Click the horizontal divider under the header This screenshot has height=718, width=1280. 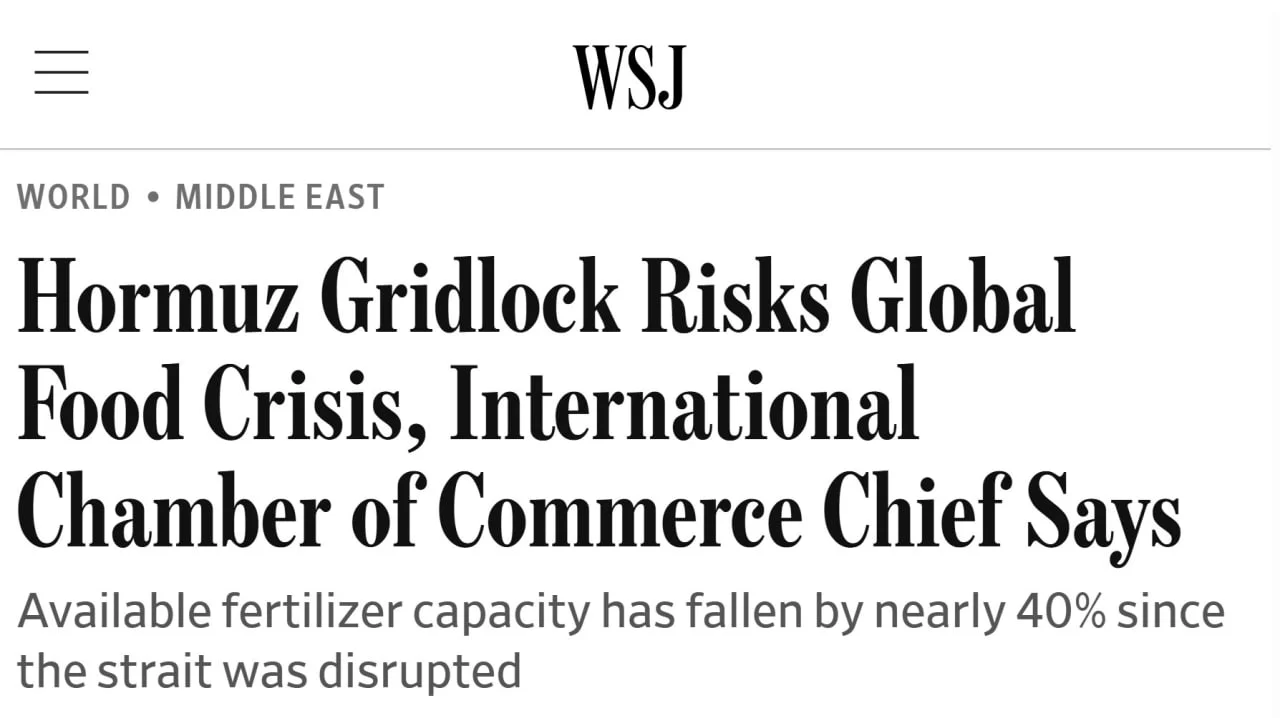tap(635, 149)
